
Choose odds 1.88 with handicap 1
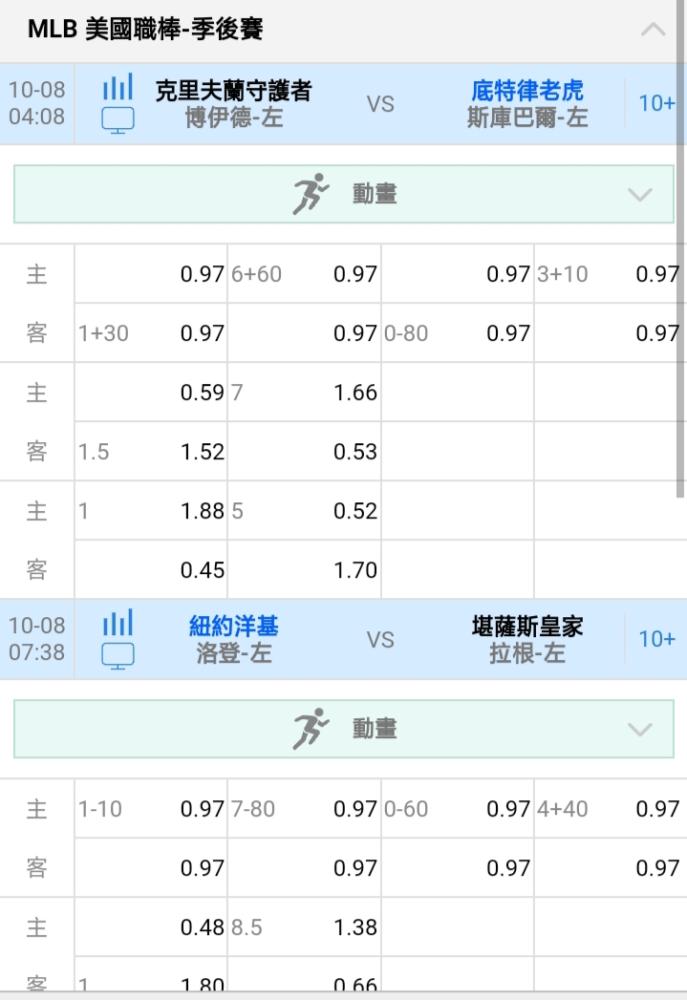[151, 511]
